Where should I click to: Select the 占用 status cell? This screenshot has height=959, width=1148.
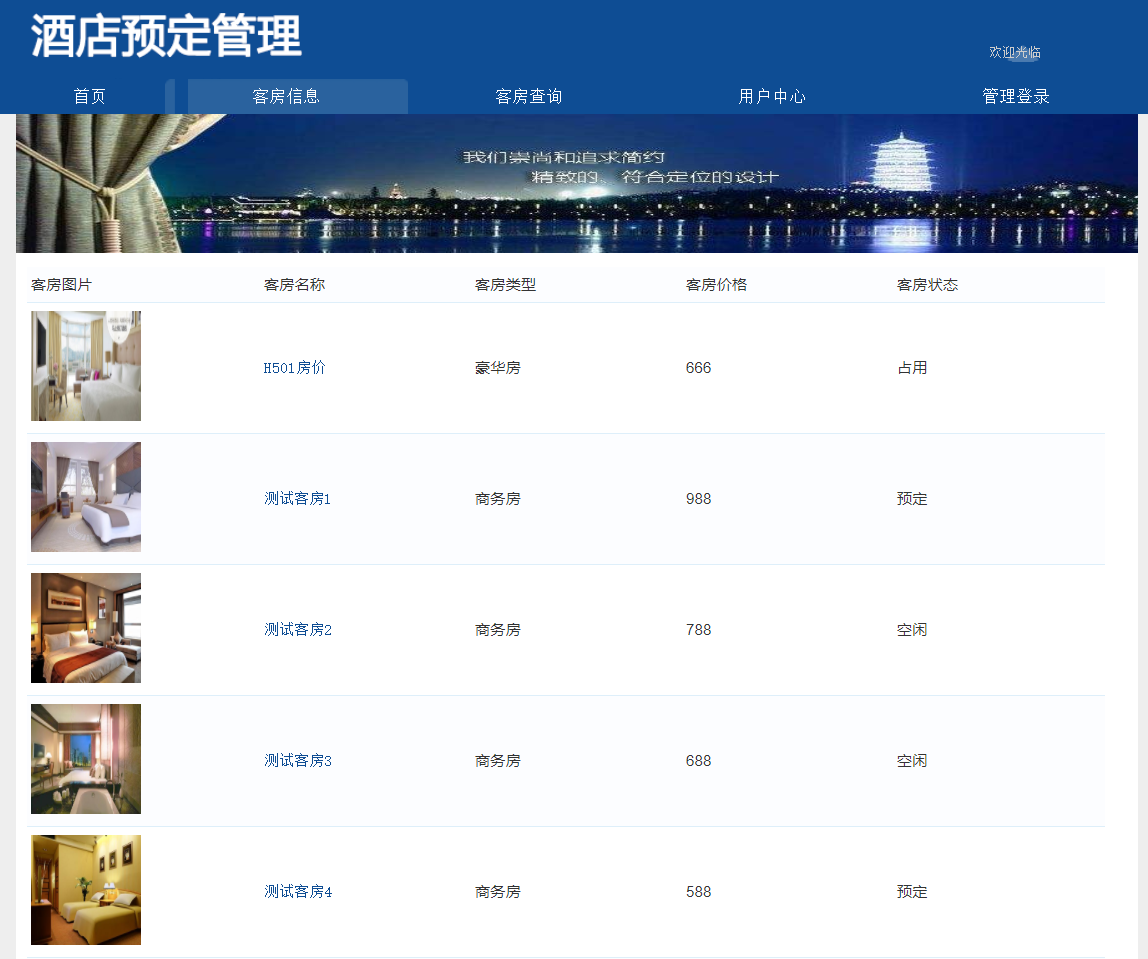click(912, 367)
